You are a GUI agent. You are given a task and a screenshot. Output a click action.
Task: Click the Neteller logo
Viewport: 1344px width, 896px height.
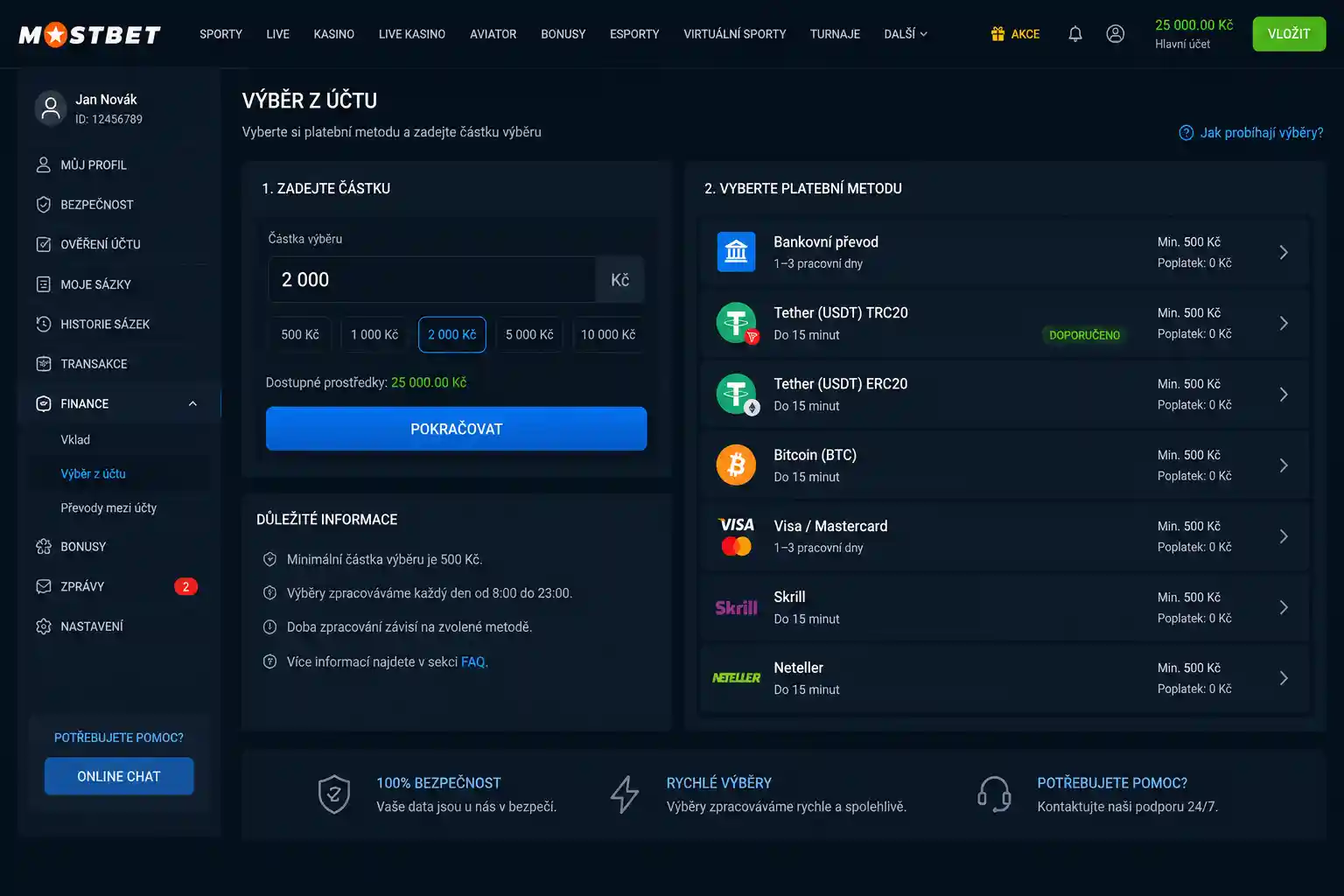click(x=736, y=678)
